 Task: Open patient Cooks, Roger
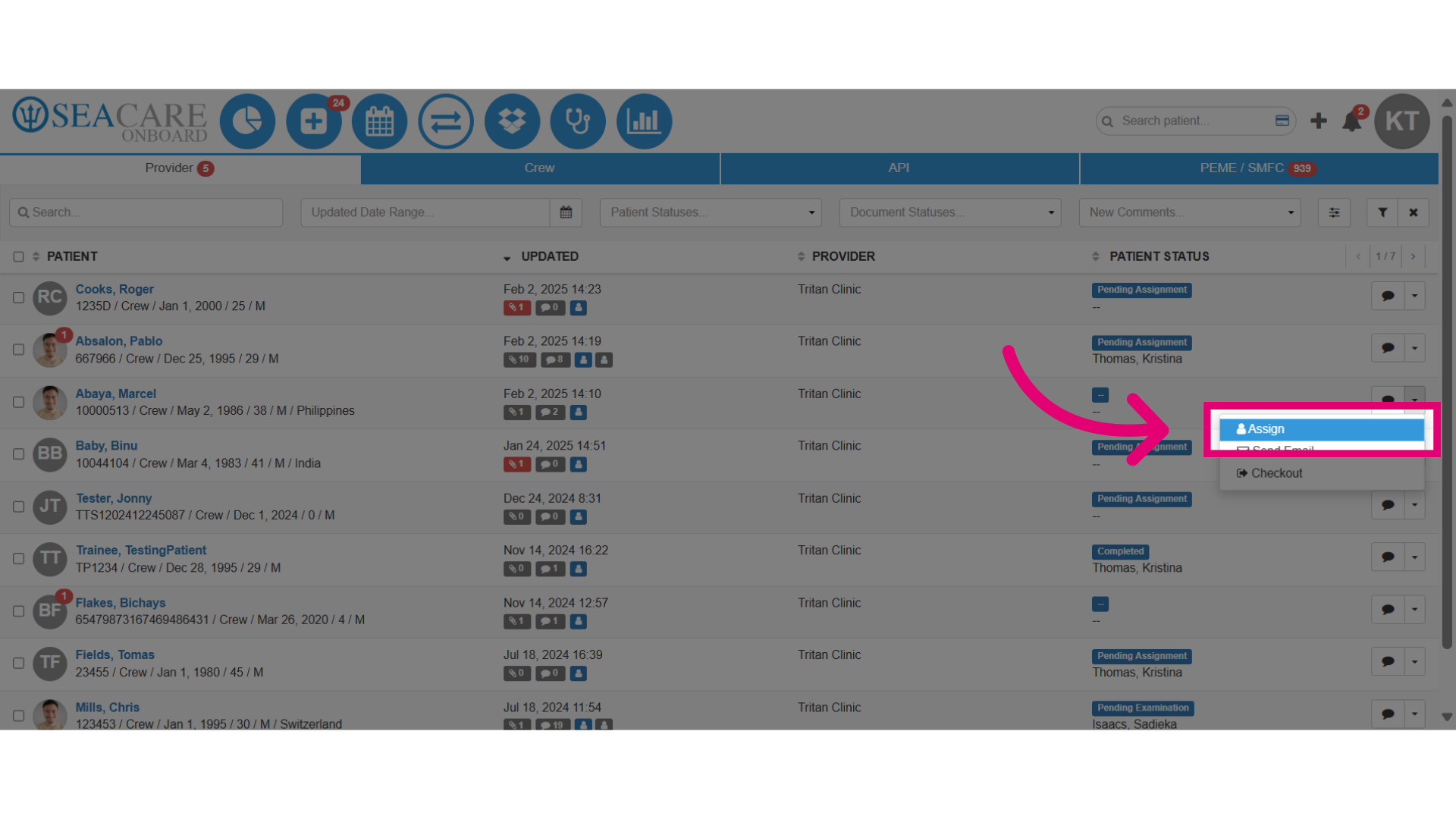(115, 290)
